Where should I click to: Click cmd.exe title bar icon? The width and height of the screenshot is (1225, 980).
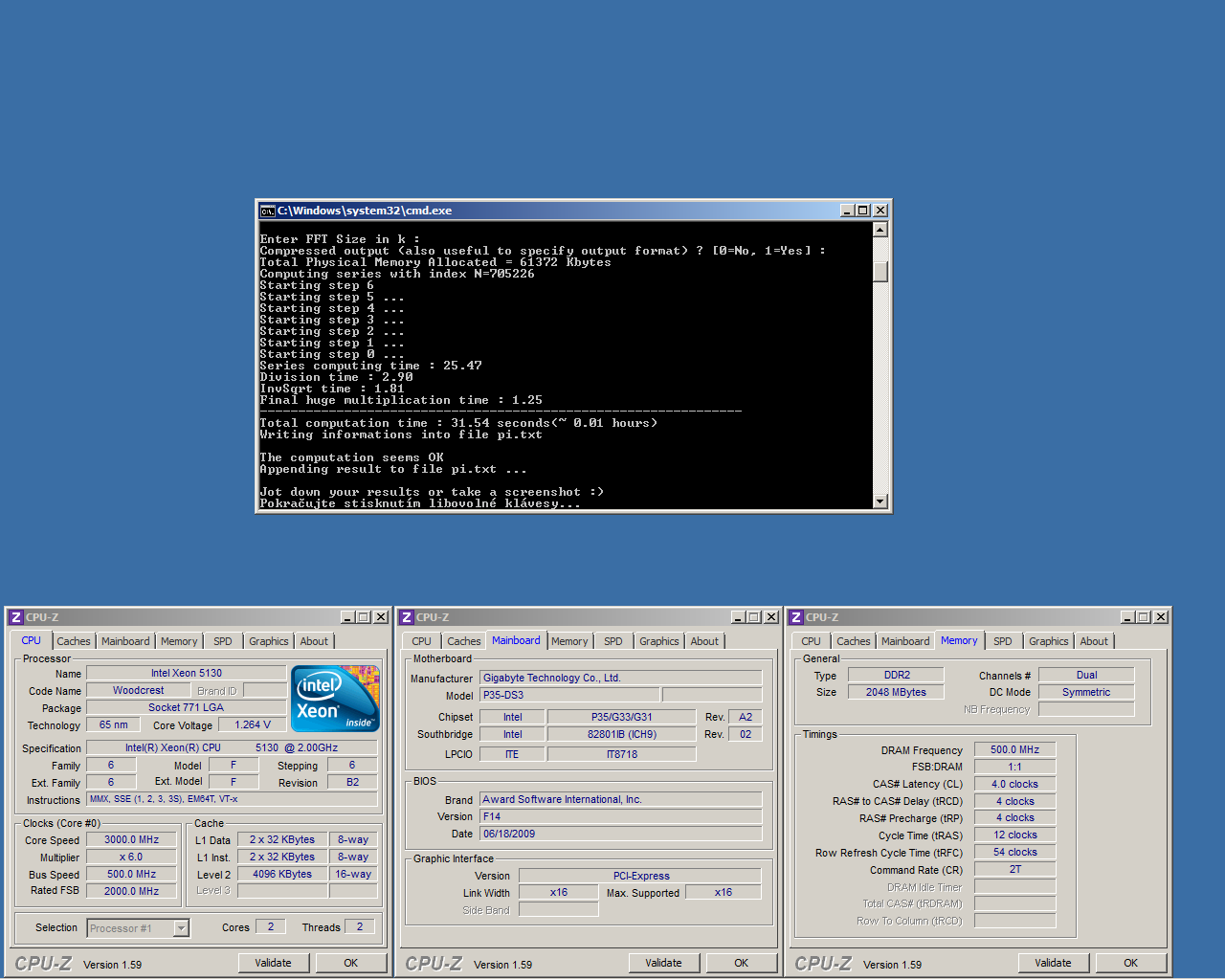[x=268, y=211]
